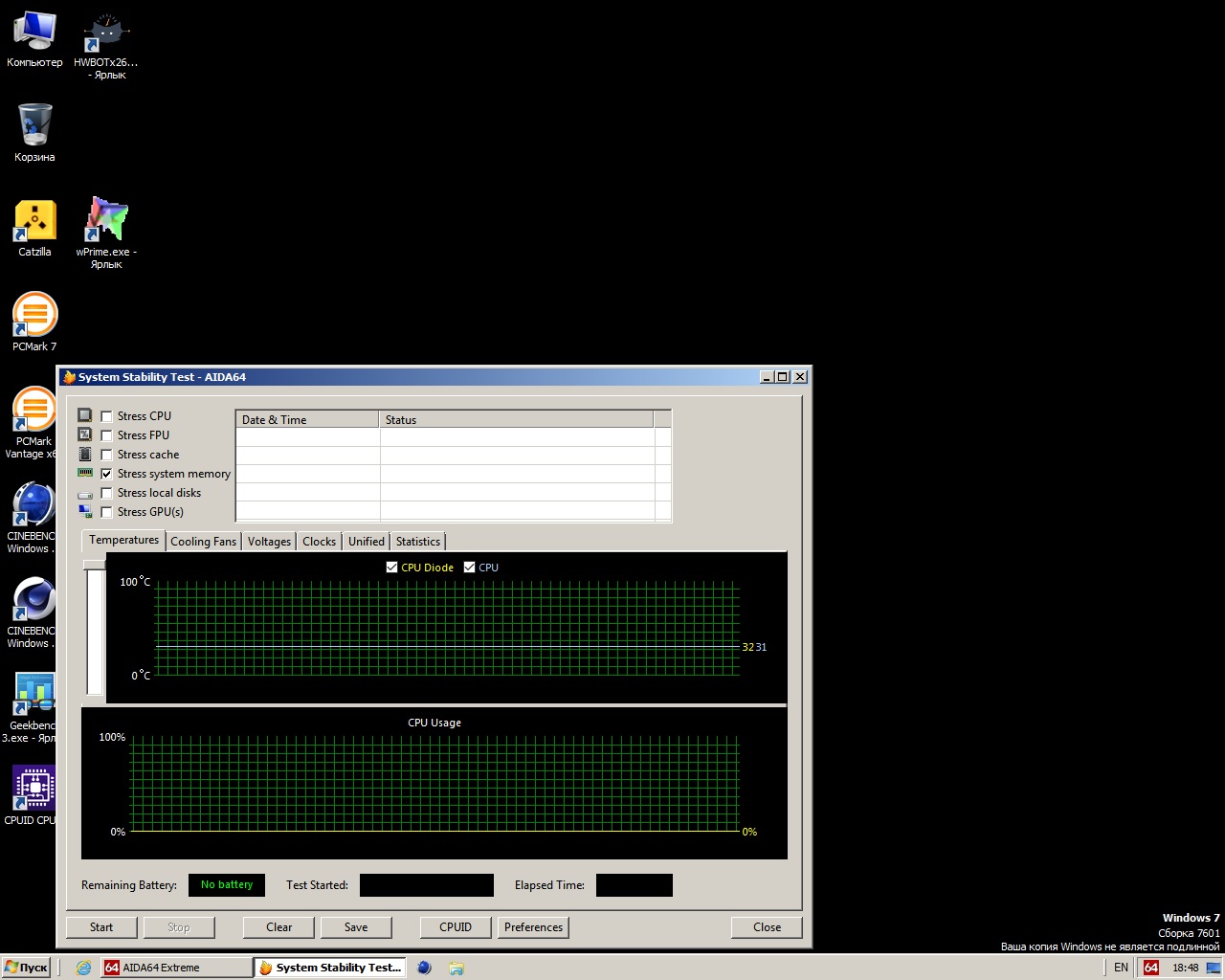The image size is (1225, 980).
Task: Click the chip icon beside Stress cache
Action: (85, 454)
